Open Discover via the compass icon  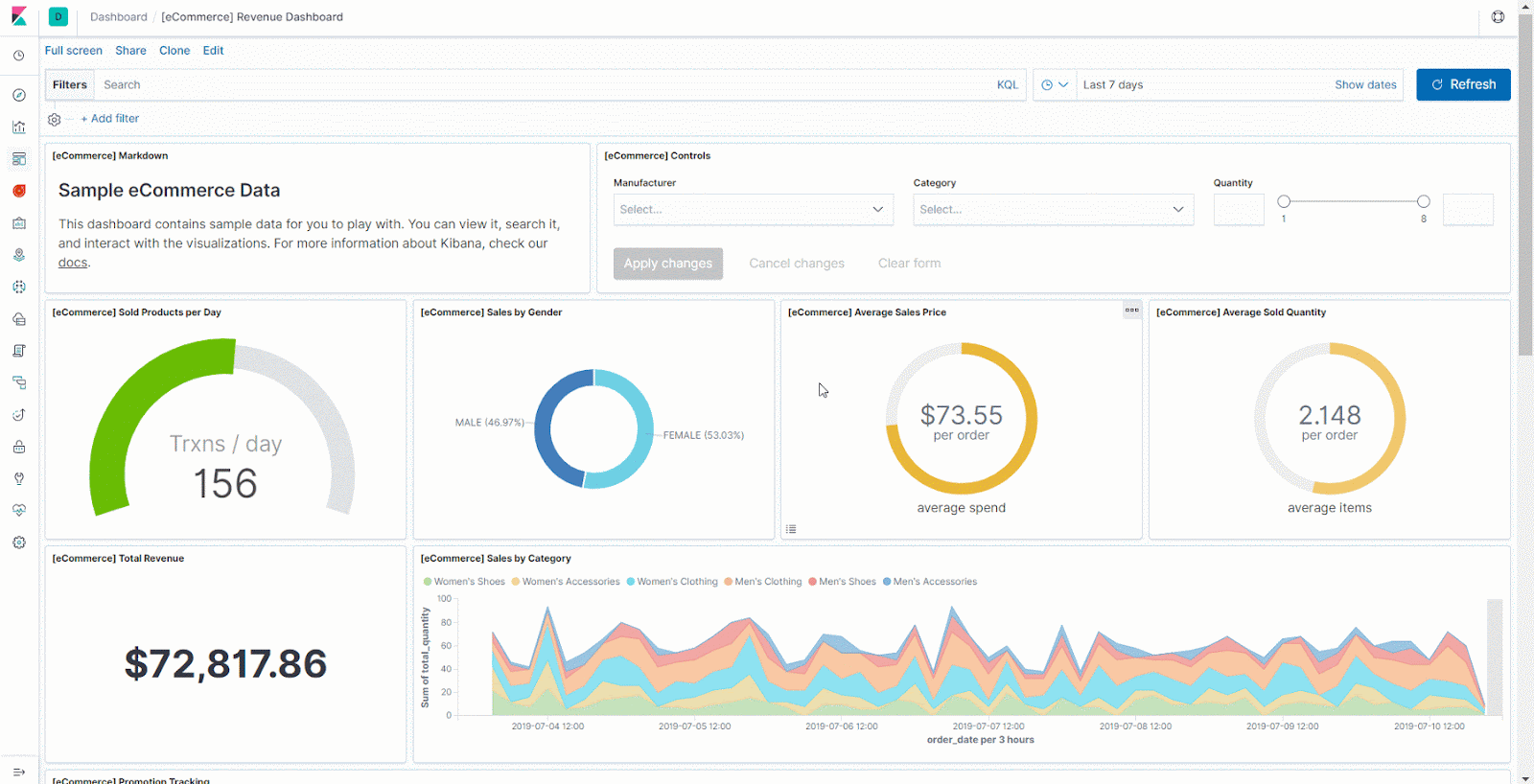click(18, 95)
